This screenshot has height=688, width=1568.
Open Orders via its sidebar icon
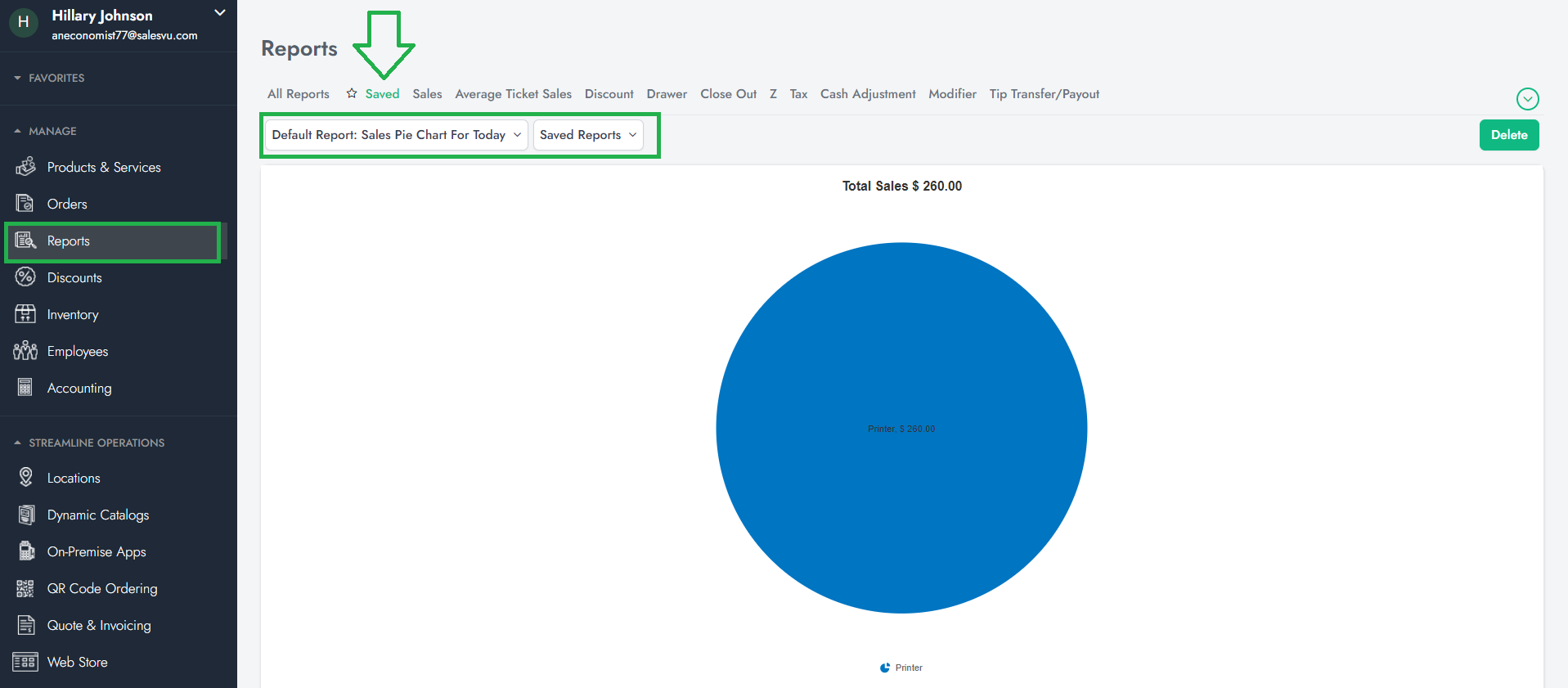tap(25, 204)
